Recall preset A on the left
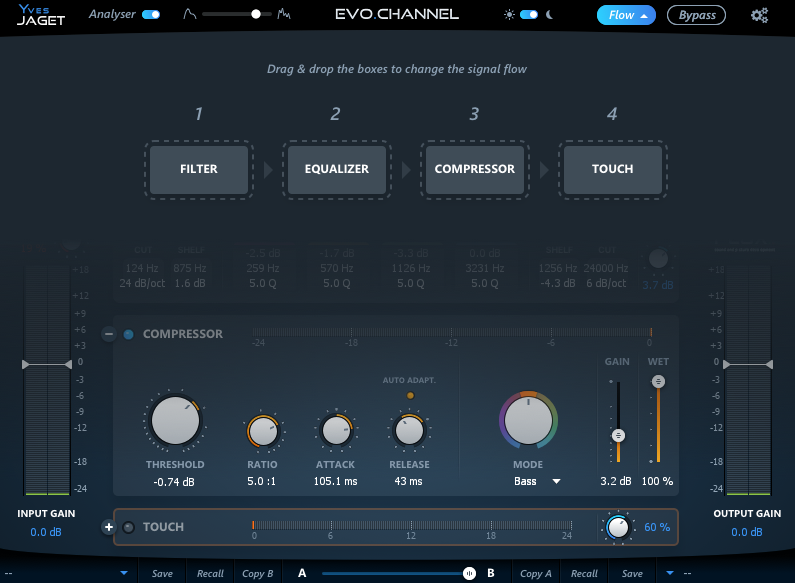The height and width of the screenshot is (583, 795). click(x=210, y=573)
